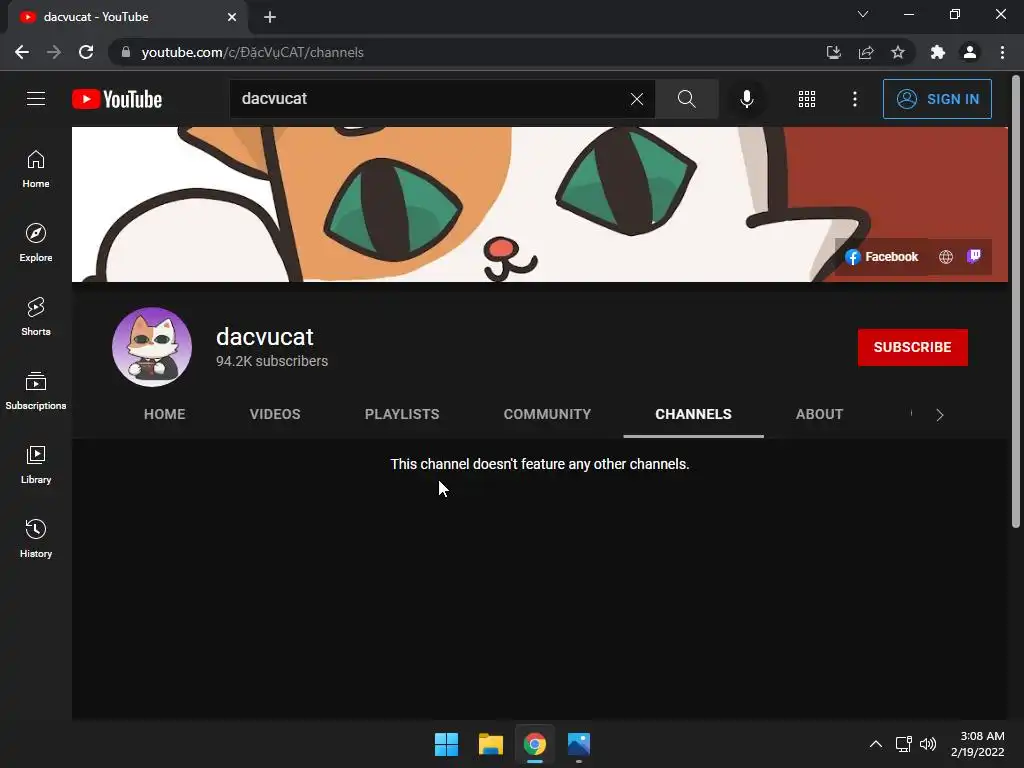
Task: Switch to the COMMUNITY tab
Action: pos(547,414)
